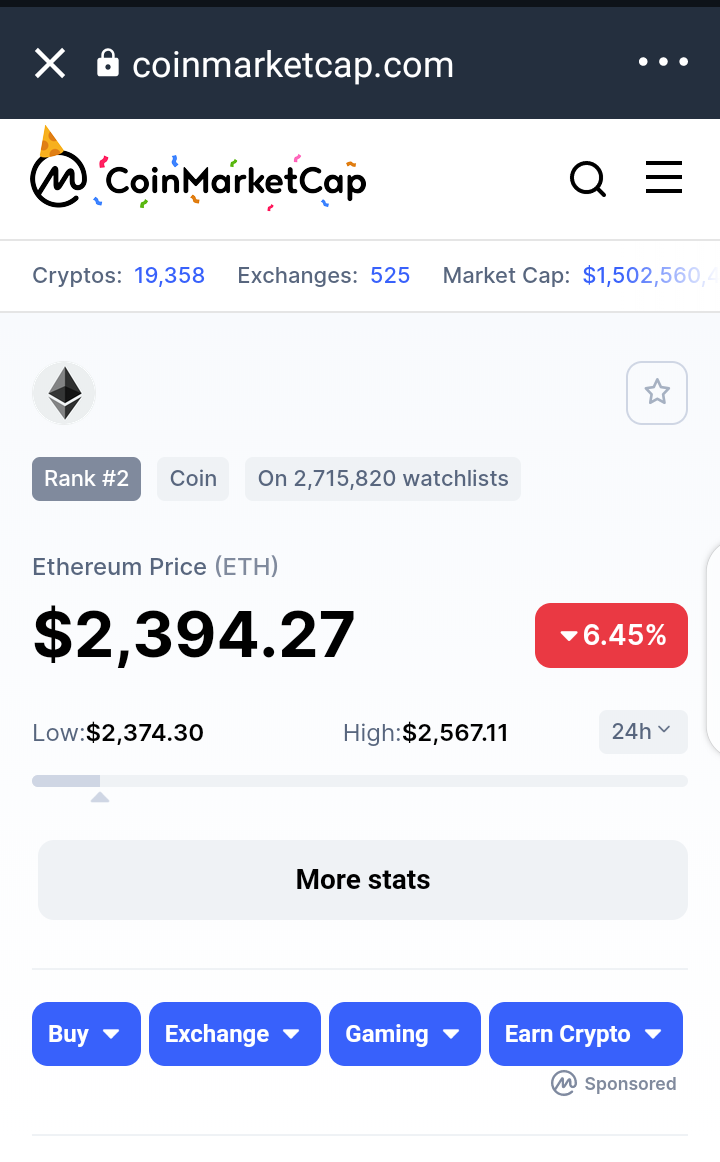Expand the Buy dropdown button

(x=86, y=1034)
